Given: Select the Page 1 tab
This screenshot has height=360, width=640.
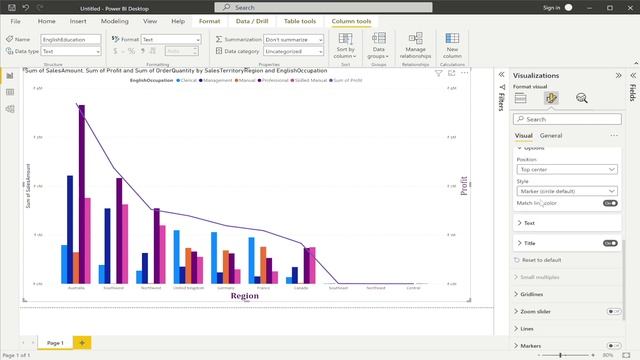Looking at the screenshot, I should (x=55, y=343).
